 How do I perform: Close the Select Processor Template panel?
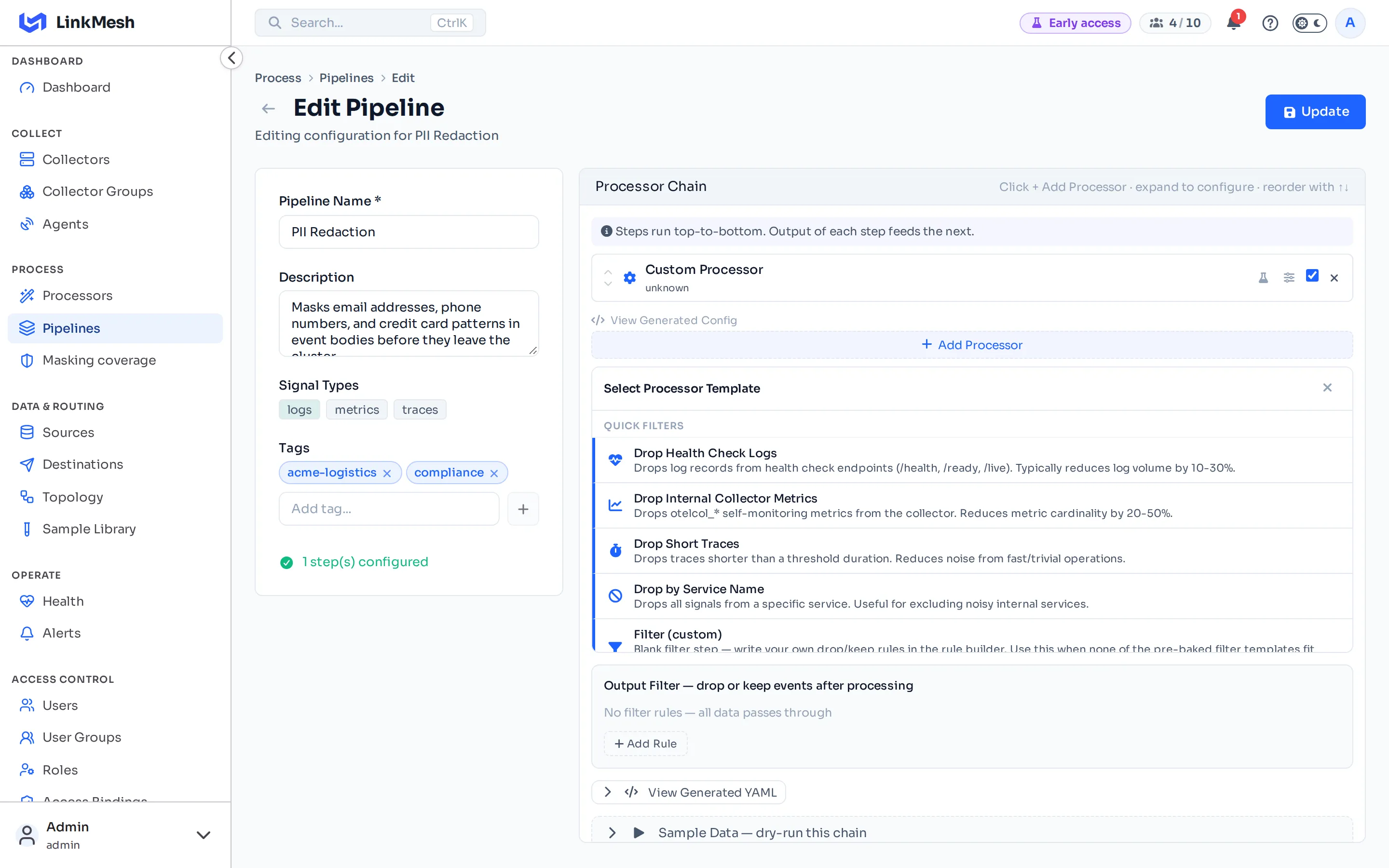coord(1327,388)
